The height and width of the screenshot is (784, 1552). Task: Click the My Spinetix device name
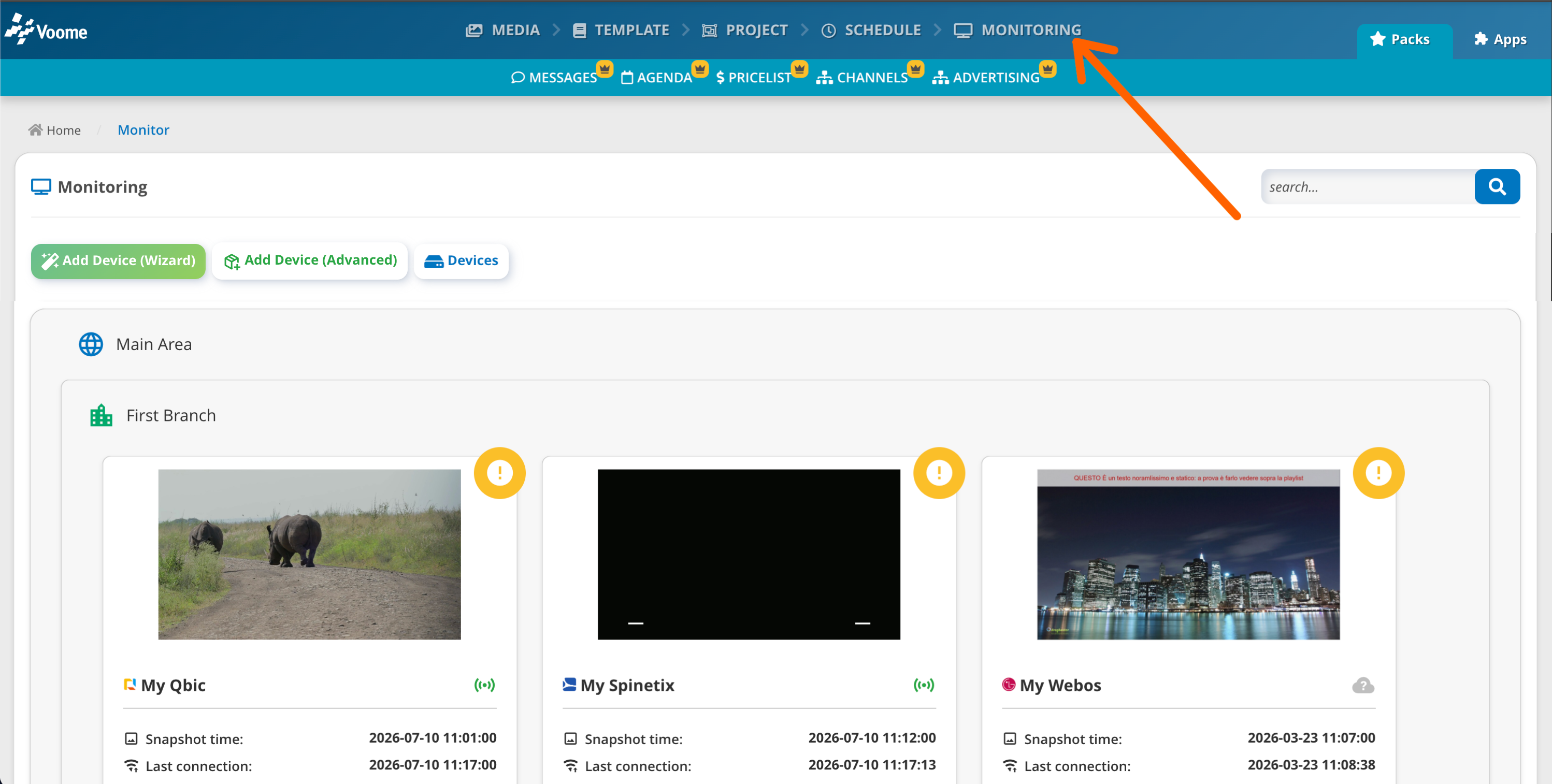627,685
